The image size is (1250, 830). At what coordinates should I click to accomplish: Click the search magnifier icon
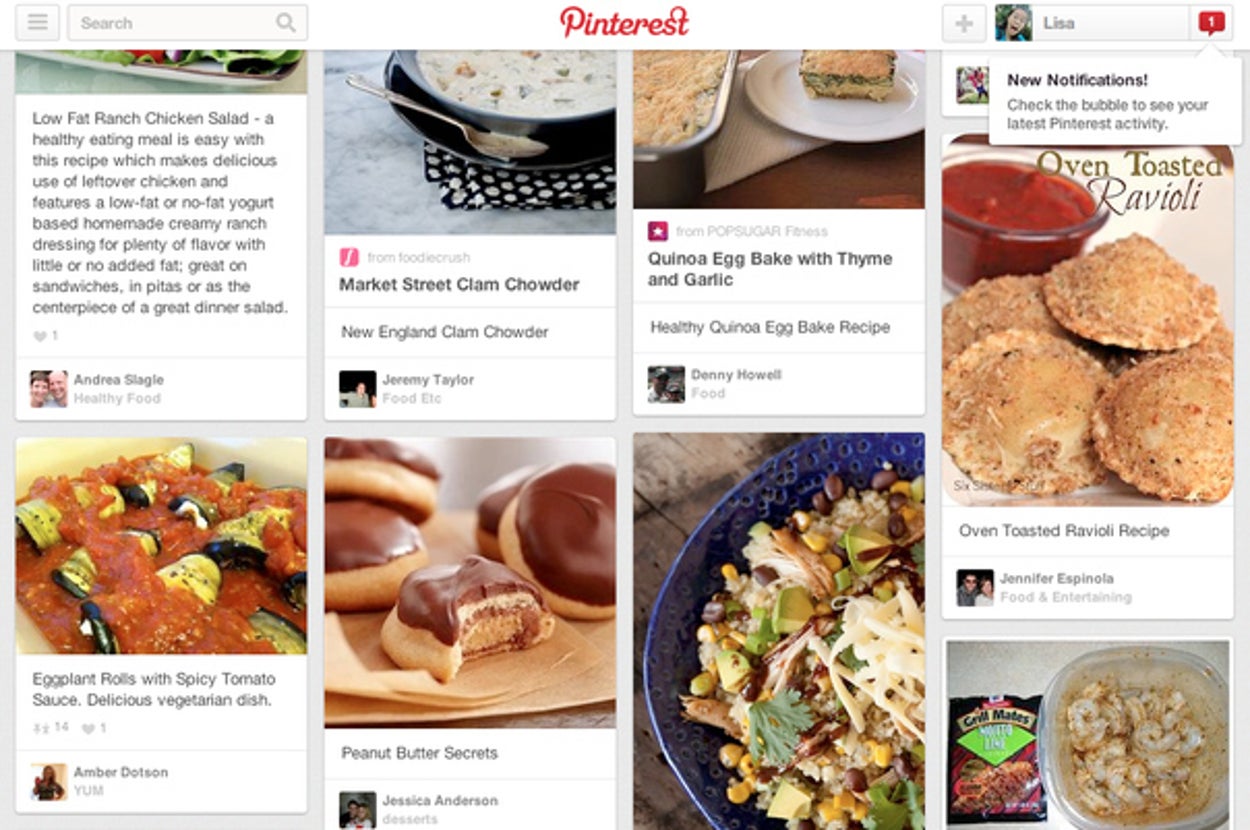tap(286, 23)
